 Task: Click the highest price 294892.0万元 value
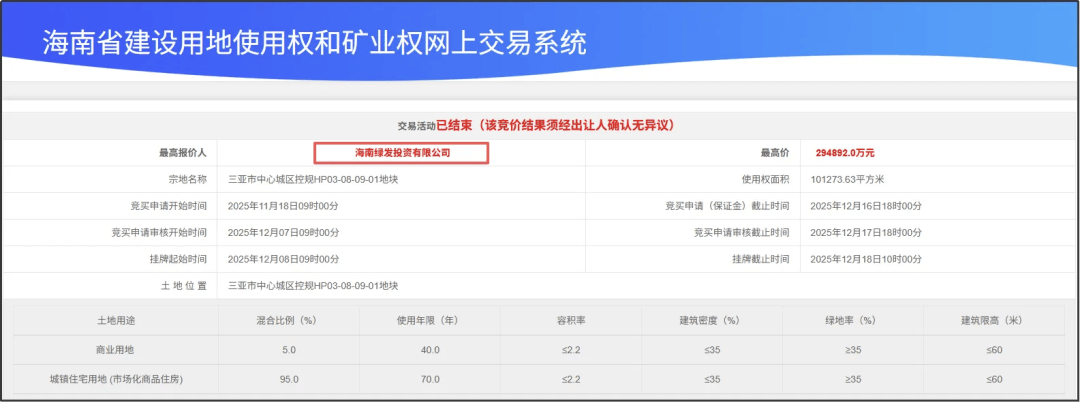(845, 153)
